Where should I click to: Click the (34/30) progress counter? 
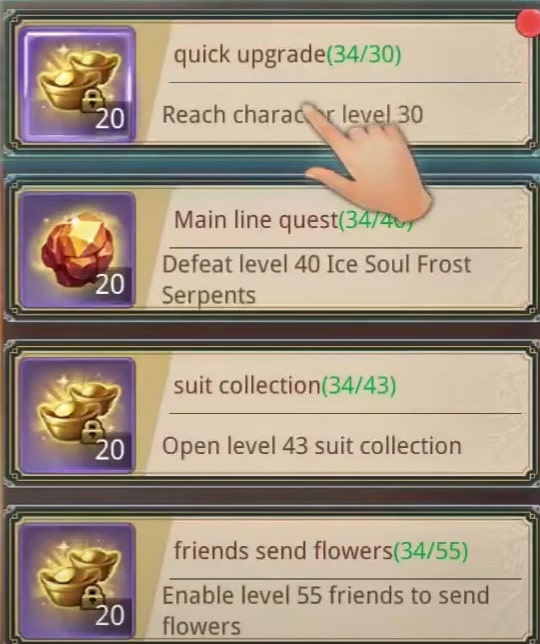coord(364,55)
